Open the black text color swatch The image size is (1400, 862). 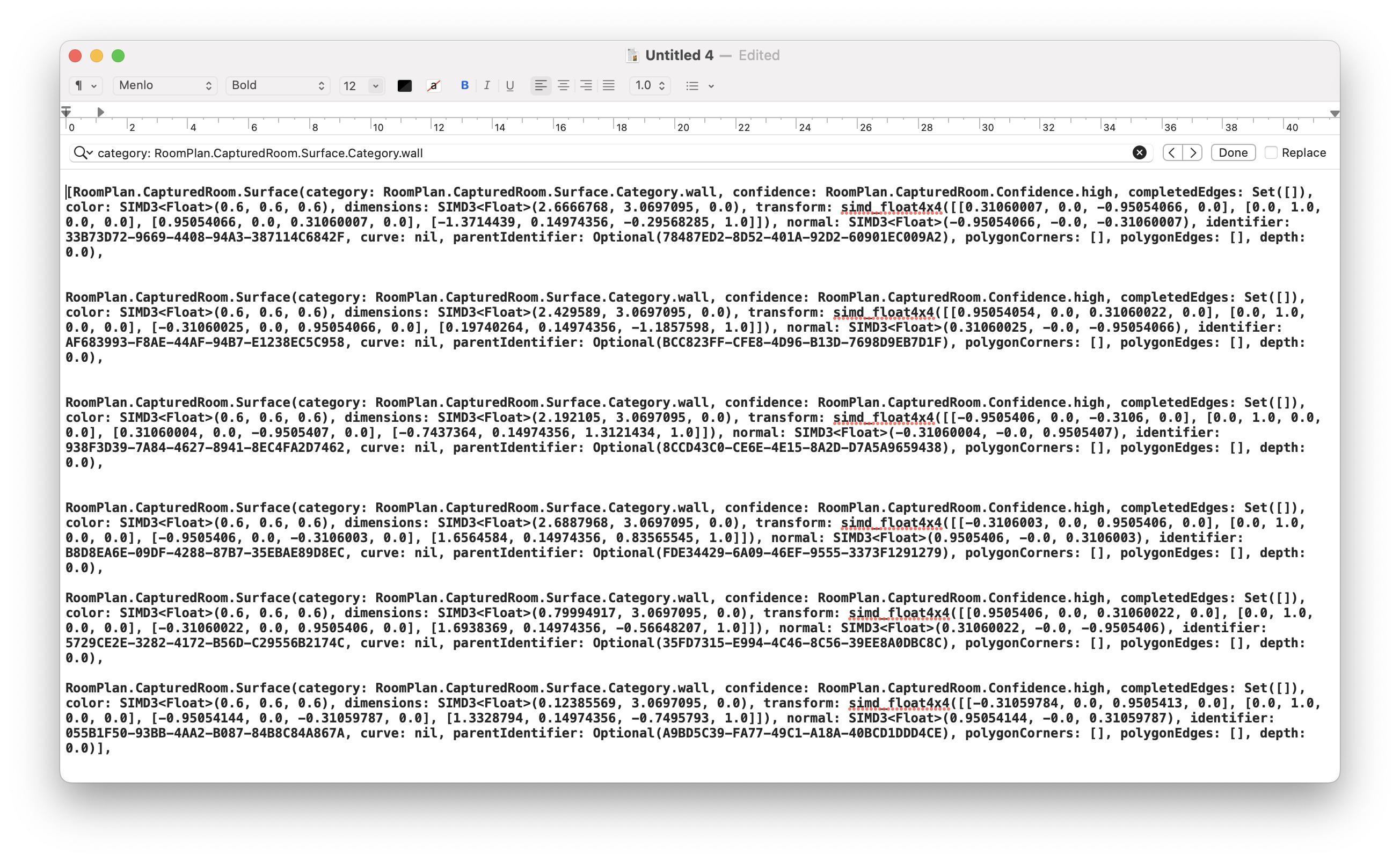coord(405,85)
